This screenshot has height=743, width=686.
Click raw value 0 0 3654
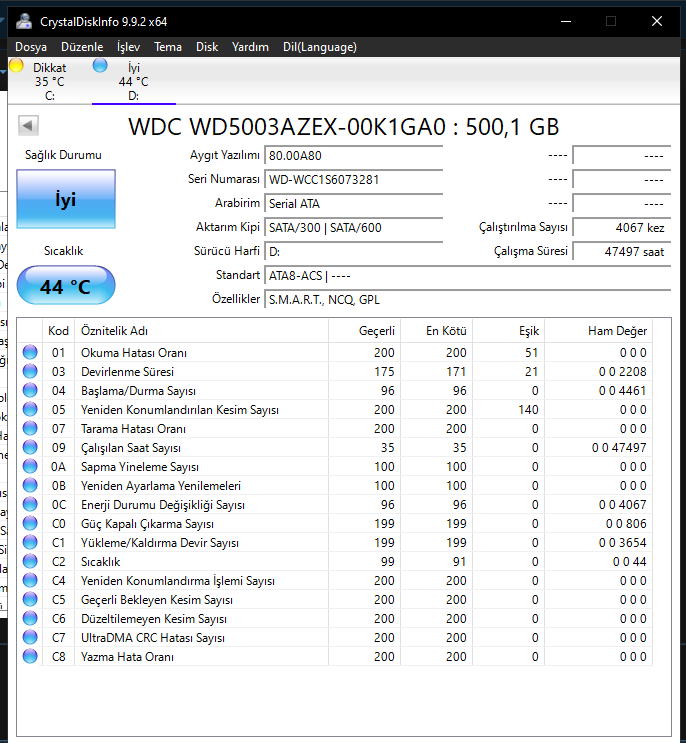pyautogui.click(x=623, y=543)
